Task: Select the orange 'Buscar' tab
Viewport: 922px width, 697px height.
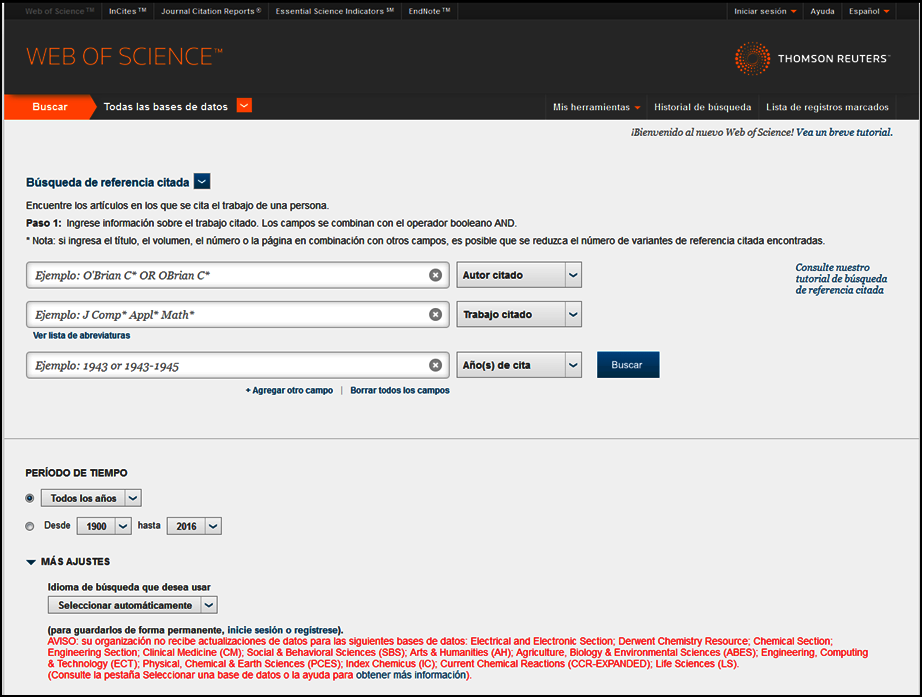Action: coord(50,107)
